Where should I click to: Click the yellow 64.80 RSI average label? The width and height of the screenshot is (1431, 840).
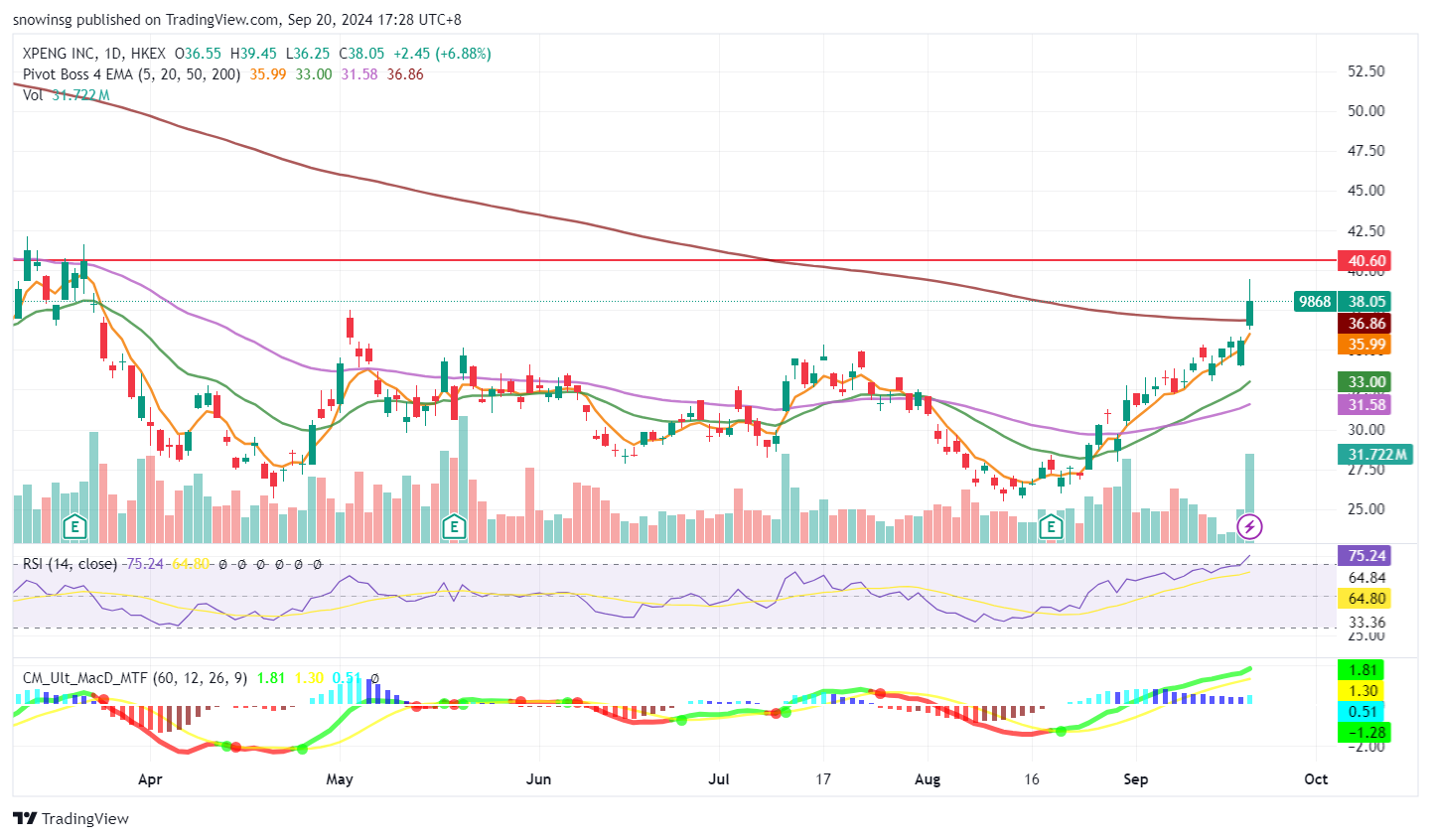[x=1366, y=599]
